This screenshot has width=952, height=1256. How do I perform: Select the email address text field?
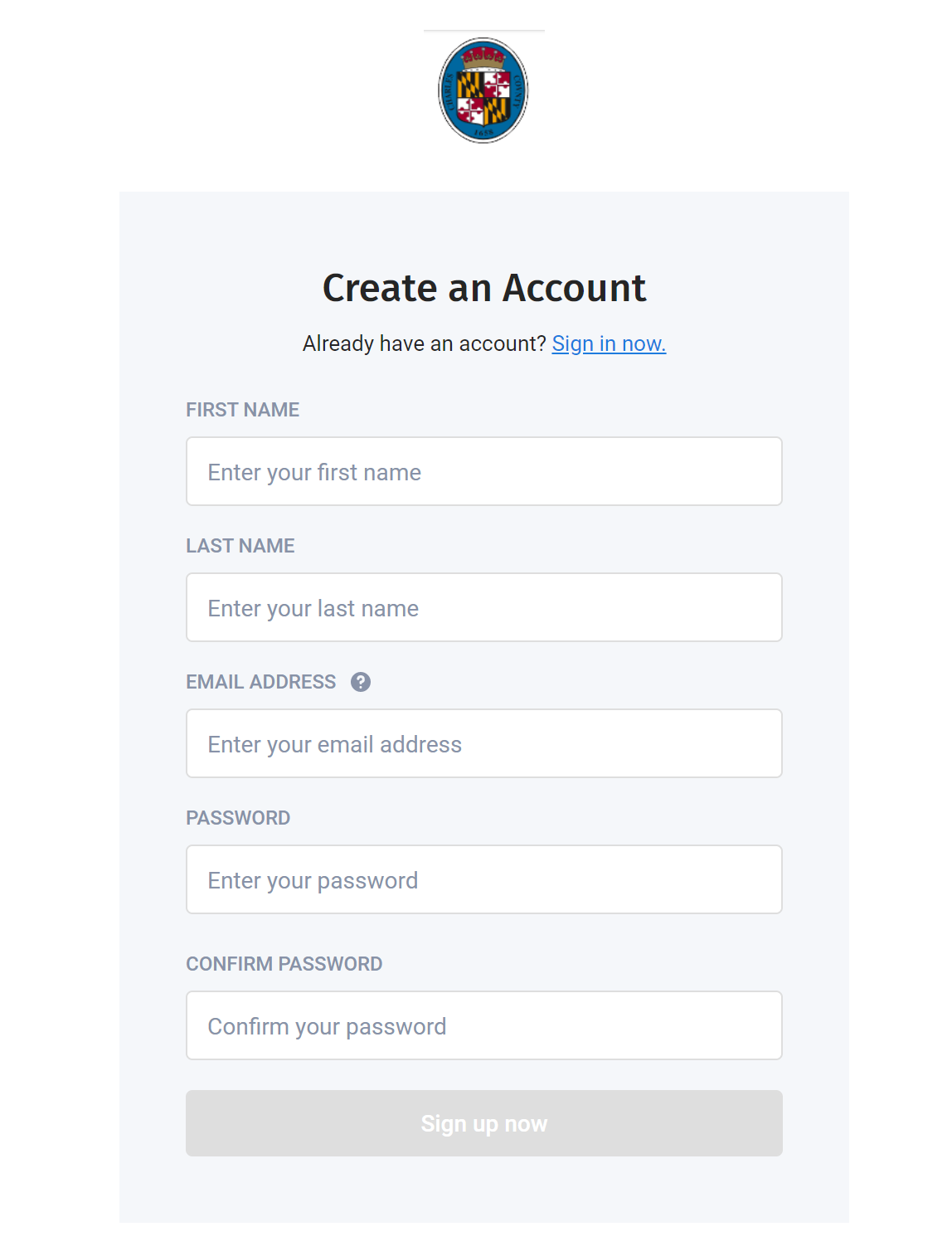coord(483,743)
